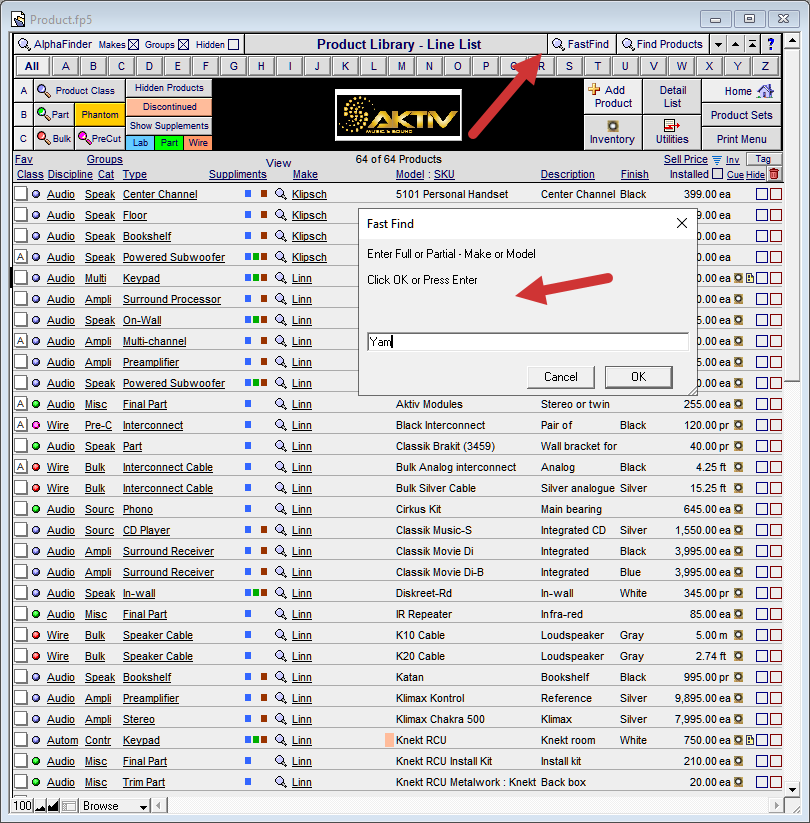Click inventory icon in Aktiv Modules row

tap(739, 404)
